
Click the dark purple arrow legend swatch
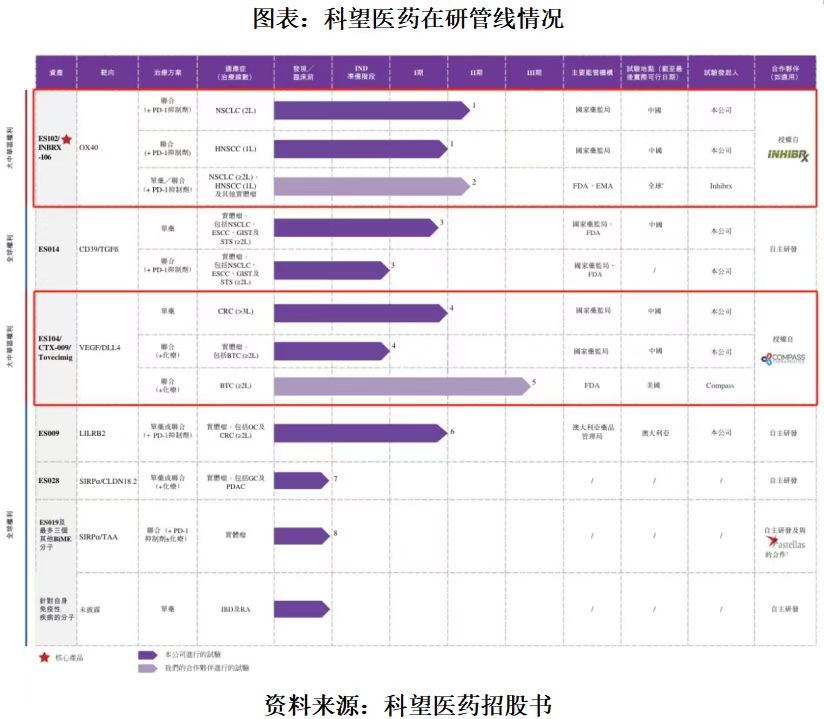coord(148,655)
